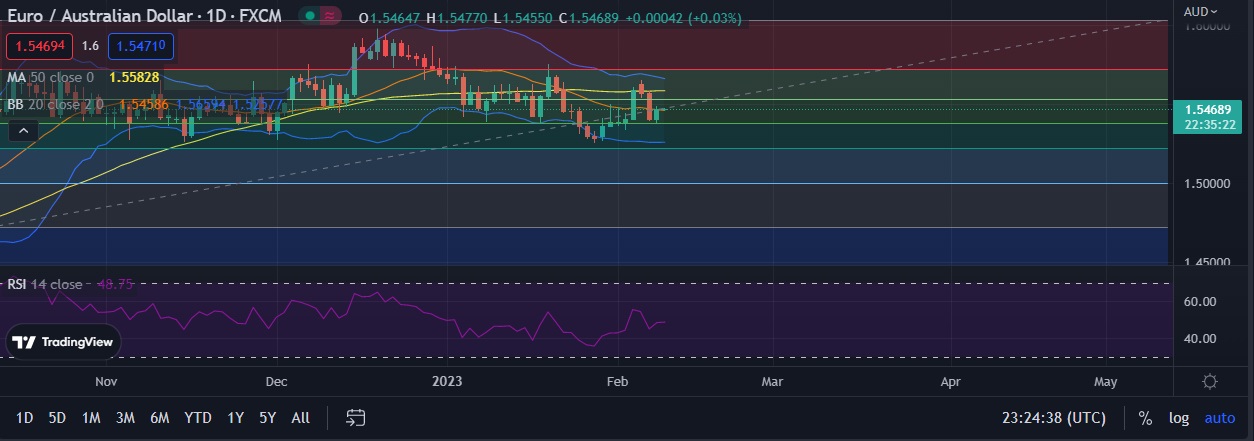Switch to the 6M range
The width and height of the screenshot is (1254, 441).
(159, 417)
